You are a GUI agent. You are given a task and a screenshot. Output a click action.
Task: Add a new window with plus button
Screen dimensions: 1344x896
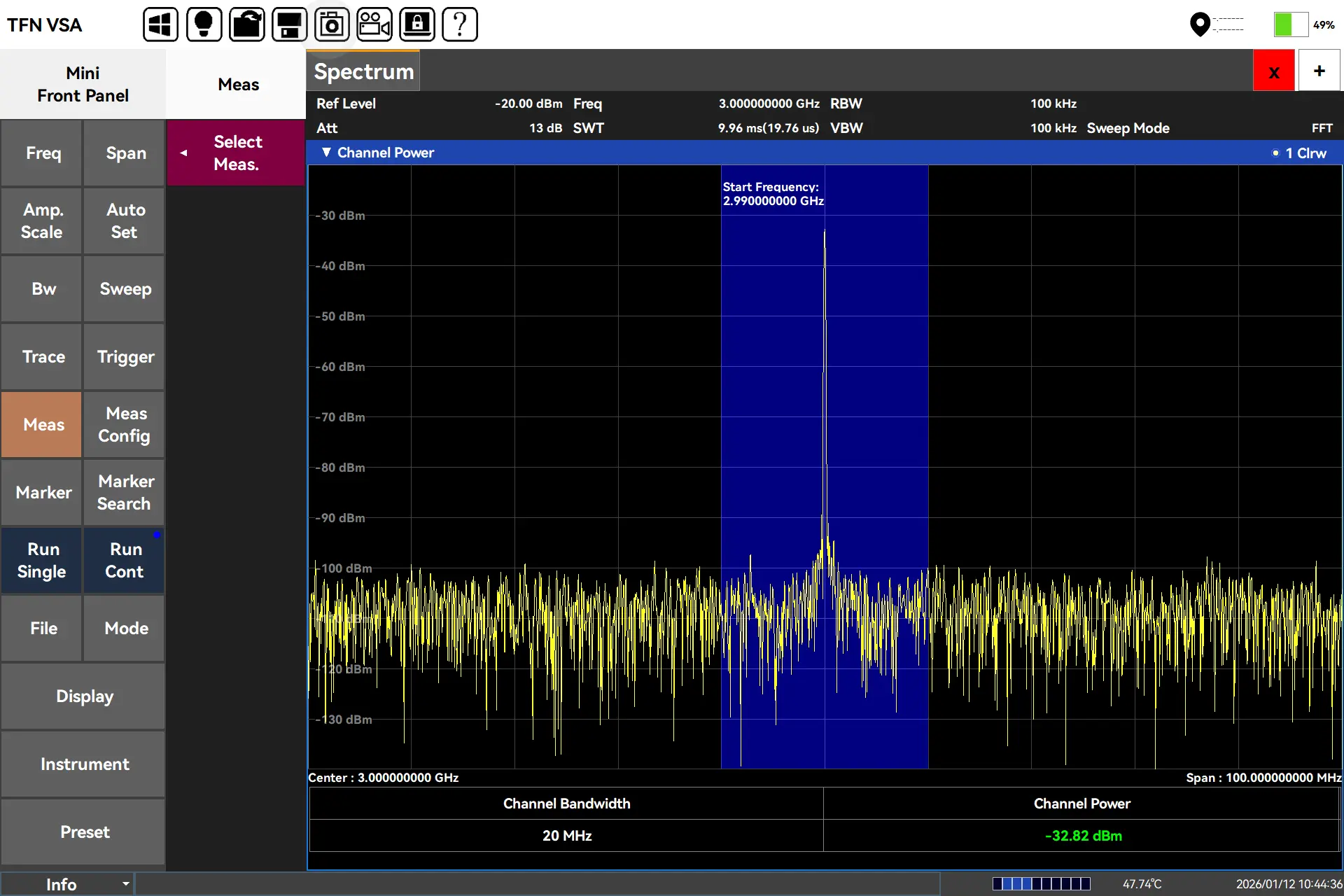tap(1319, 71)
